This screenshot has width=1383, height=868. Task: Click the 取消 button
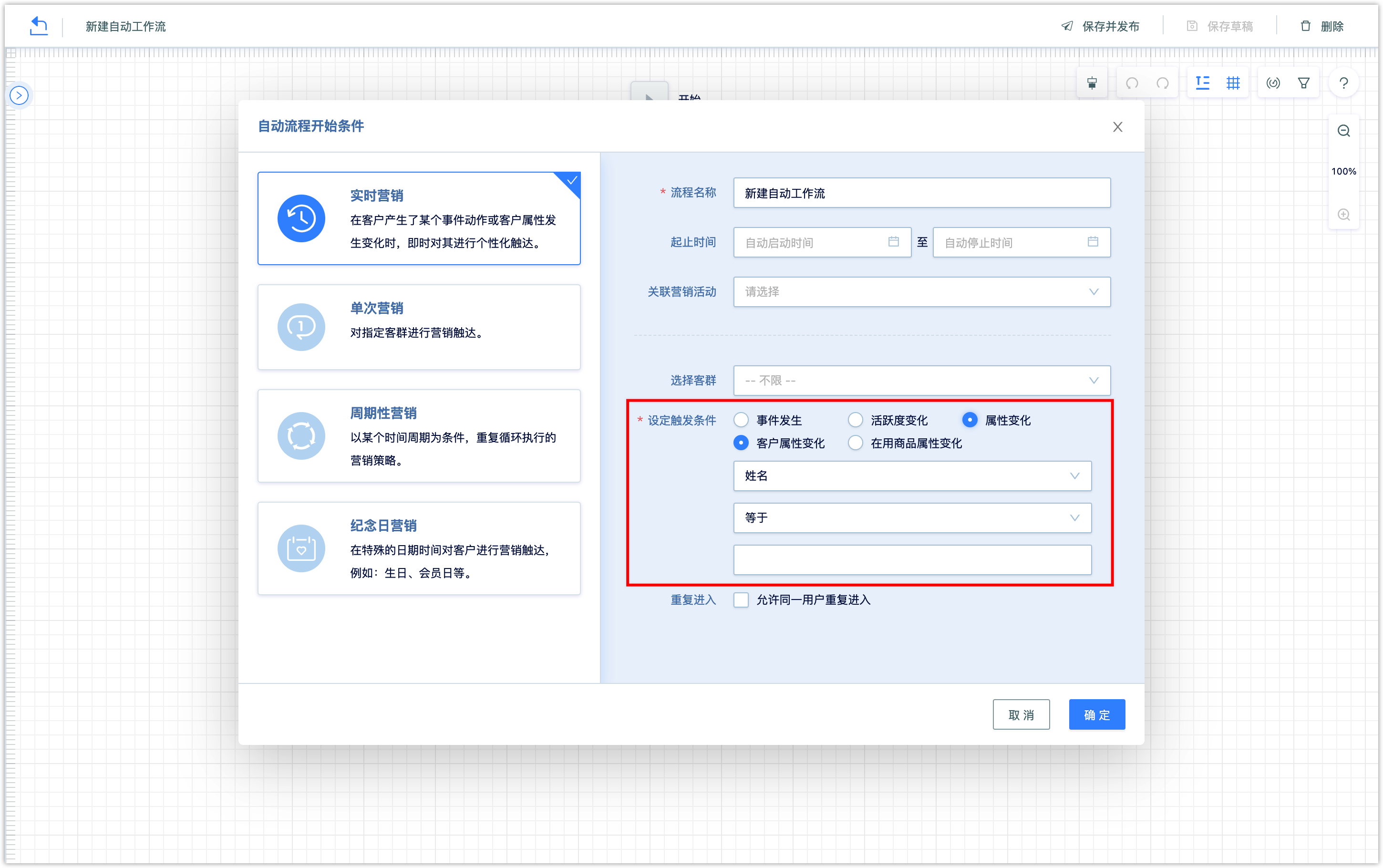pyautogui.click(x=1021, y=715)
